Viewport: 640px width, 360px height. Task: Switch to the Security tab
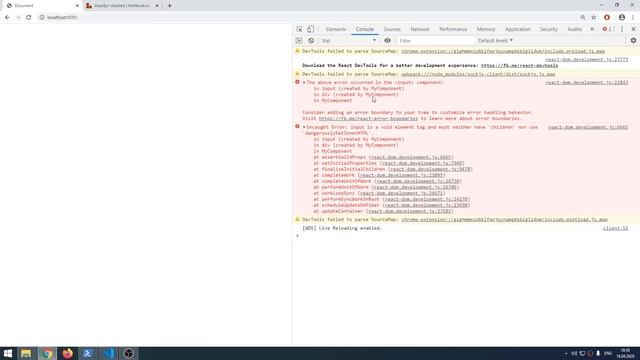click(x=549, y=29)
